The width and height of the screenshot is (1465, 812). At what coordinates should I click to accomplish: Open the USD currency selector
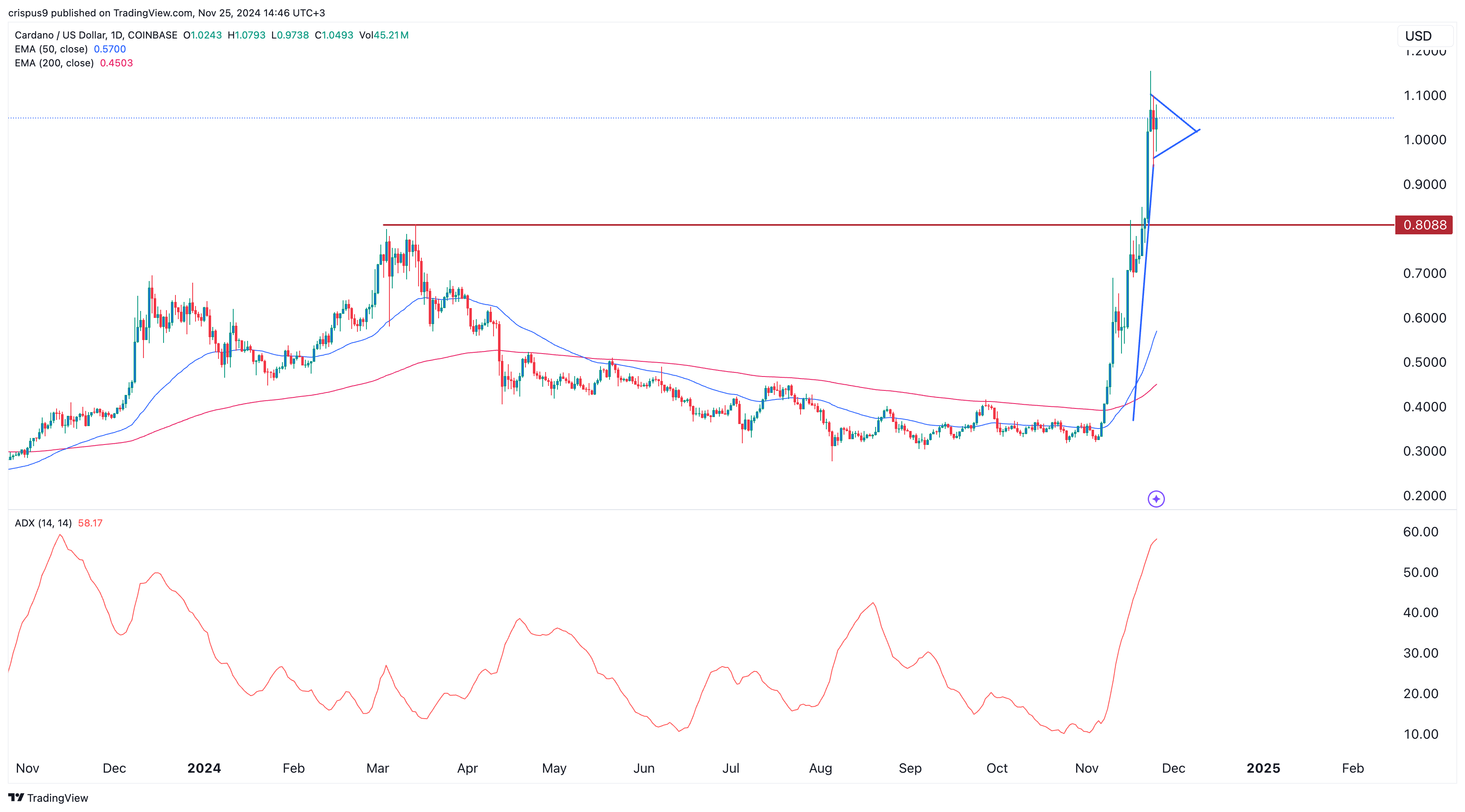pyautogui.click(x=1424, y=36)
